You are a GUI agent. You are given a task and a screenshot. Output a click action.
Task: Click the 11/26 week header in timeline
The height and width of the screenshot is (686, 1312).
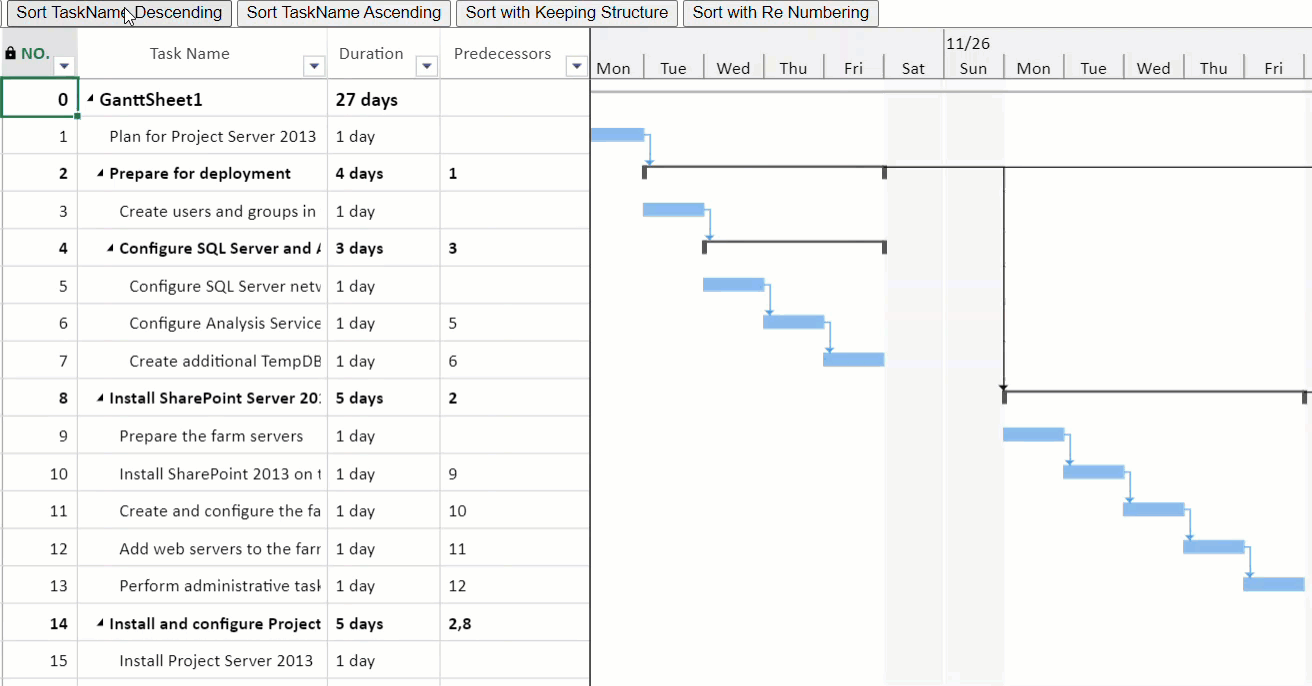968,43
